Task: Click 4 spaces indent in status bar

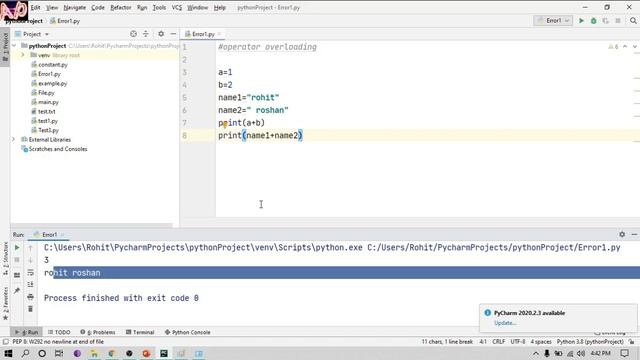Action: (541, 342)
